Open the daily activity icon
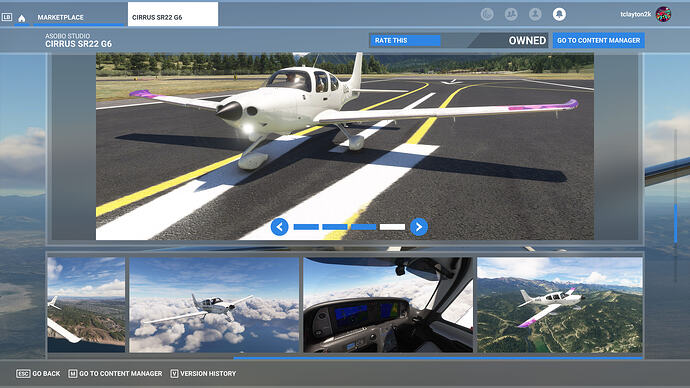Viewport: 690px width, 388px height. click(487, 15)
